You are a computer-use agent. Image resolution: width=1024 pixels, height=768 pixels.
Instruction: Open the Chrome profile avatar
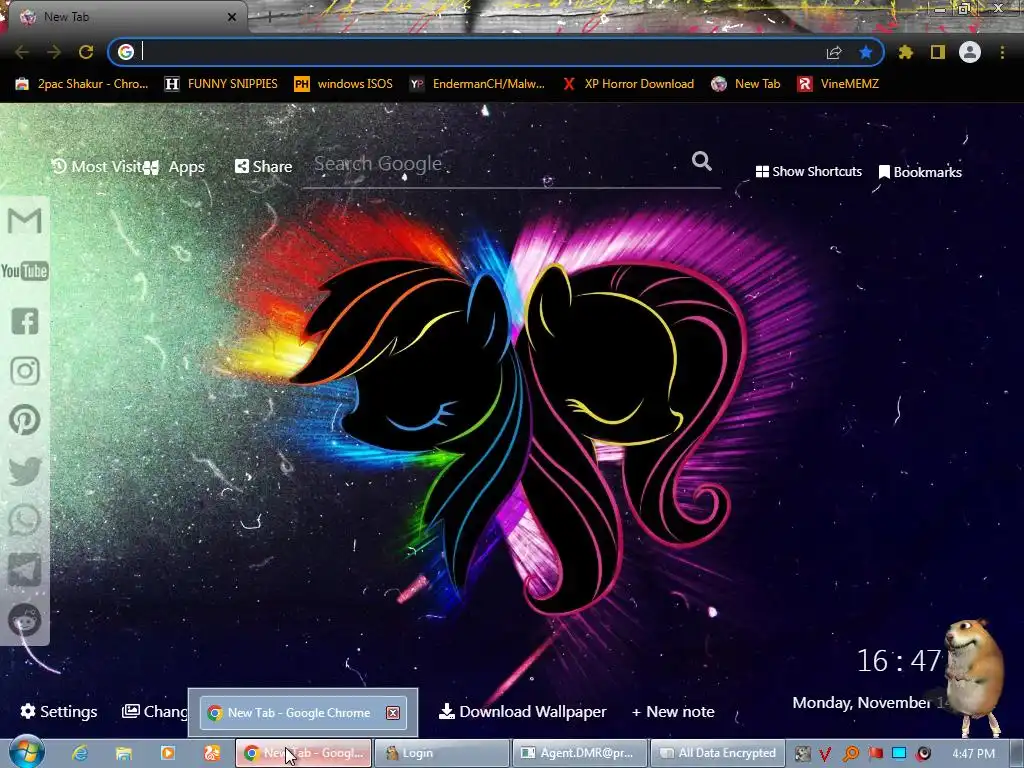pyautogui.click(x=970, y=52)
